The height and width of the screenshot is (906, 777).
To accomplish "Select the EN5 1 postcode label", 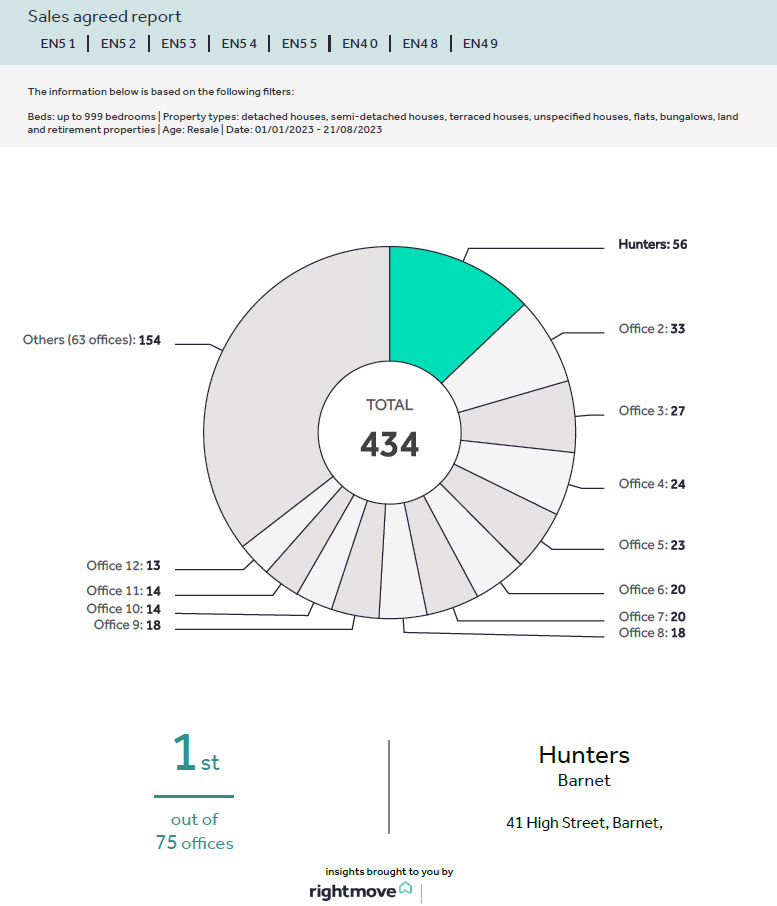I will pos(58,44).
